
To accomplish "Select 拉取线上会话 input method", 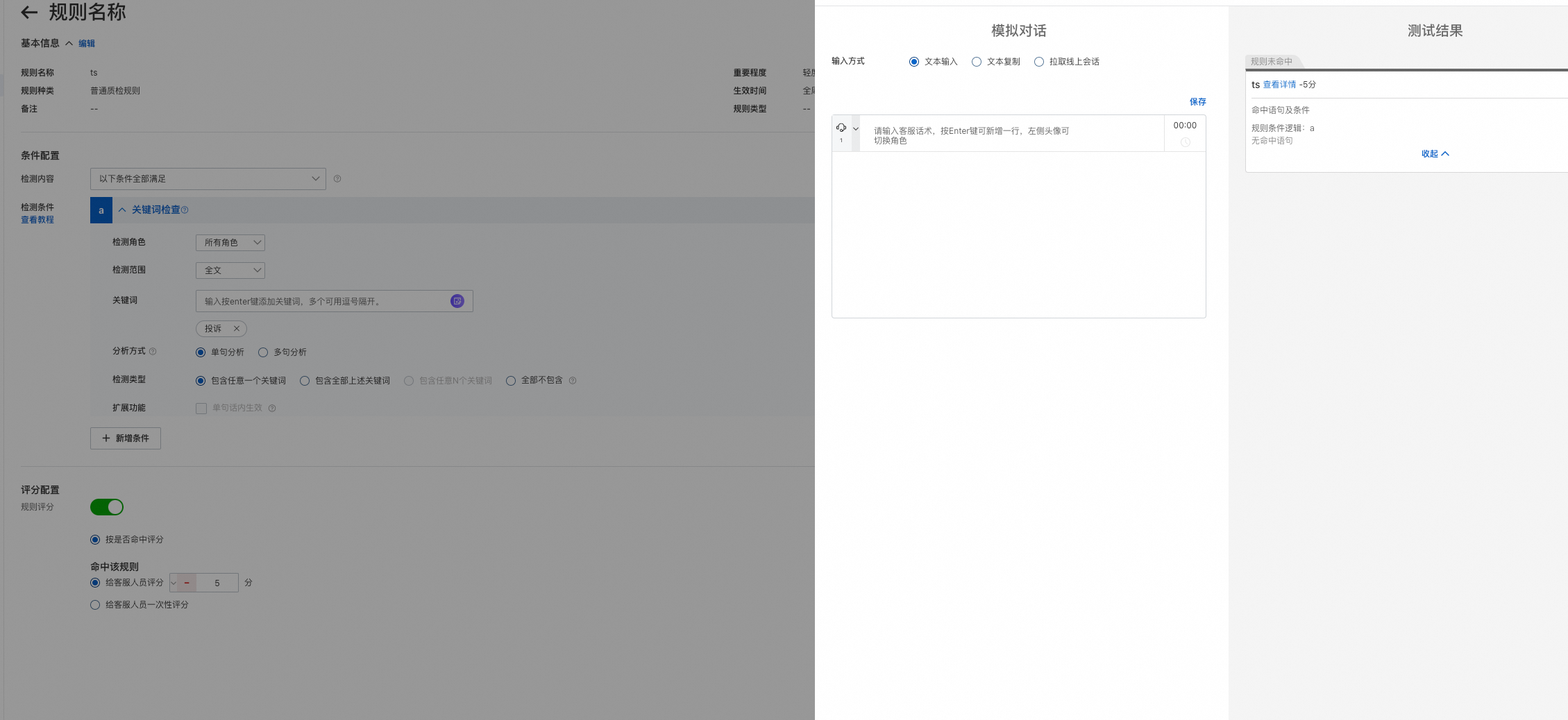I will click(1039, 62).
